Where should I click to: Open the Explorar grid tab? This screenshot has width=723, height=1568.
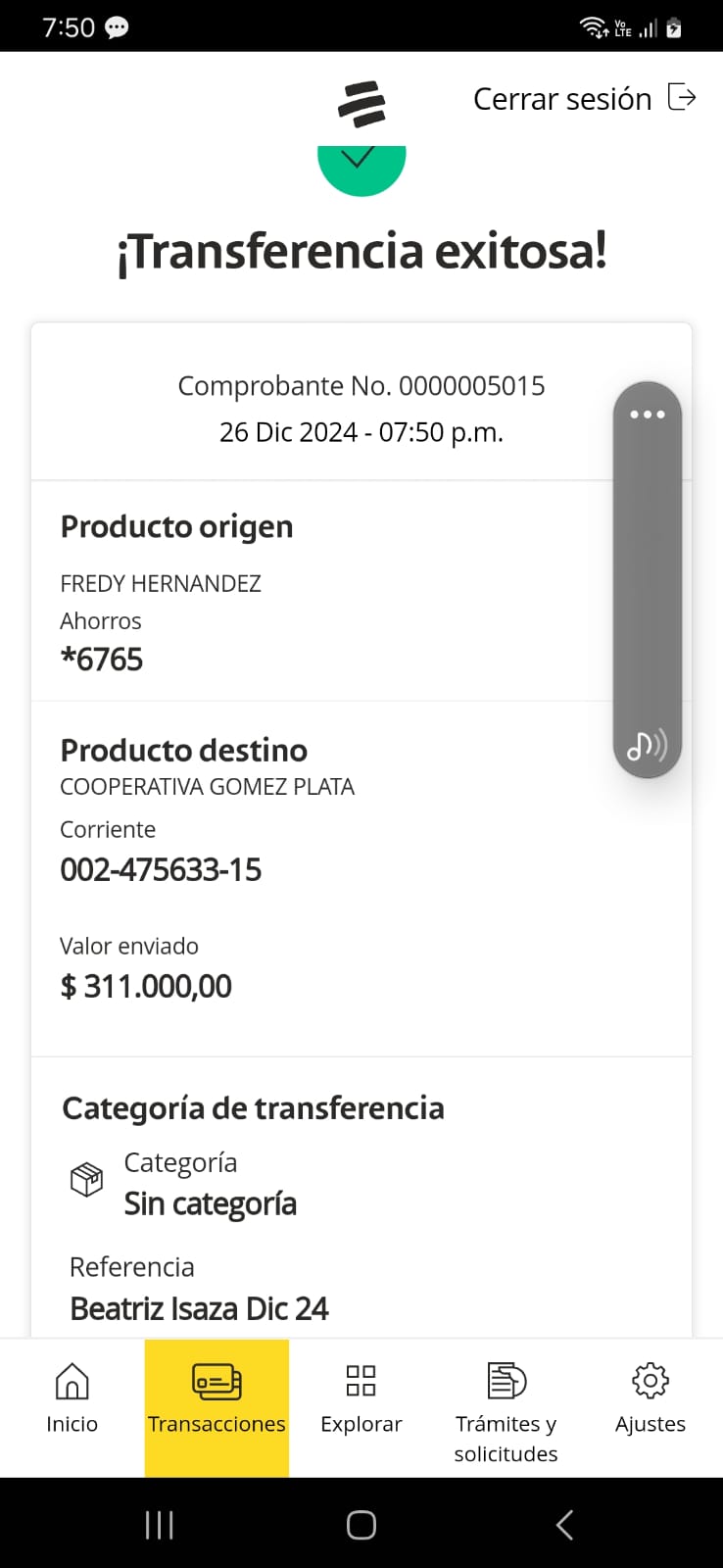(361, 1398)
